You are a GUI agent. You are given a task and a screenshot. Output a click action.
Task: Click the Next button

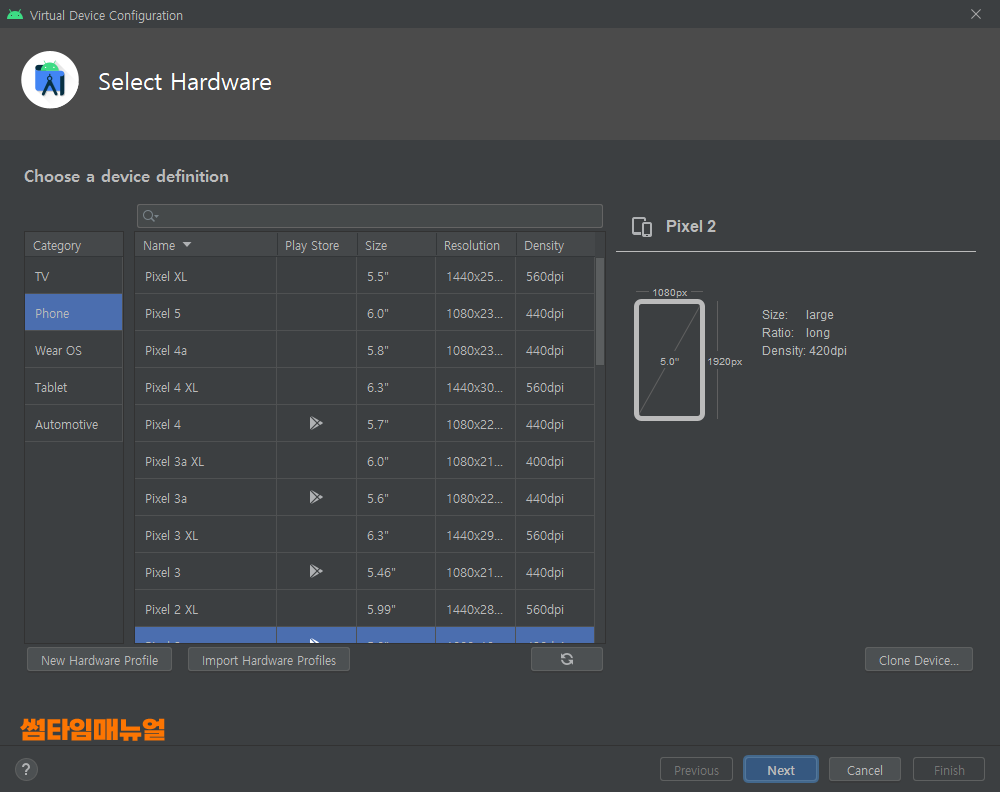781,770
